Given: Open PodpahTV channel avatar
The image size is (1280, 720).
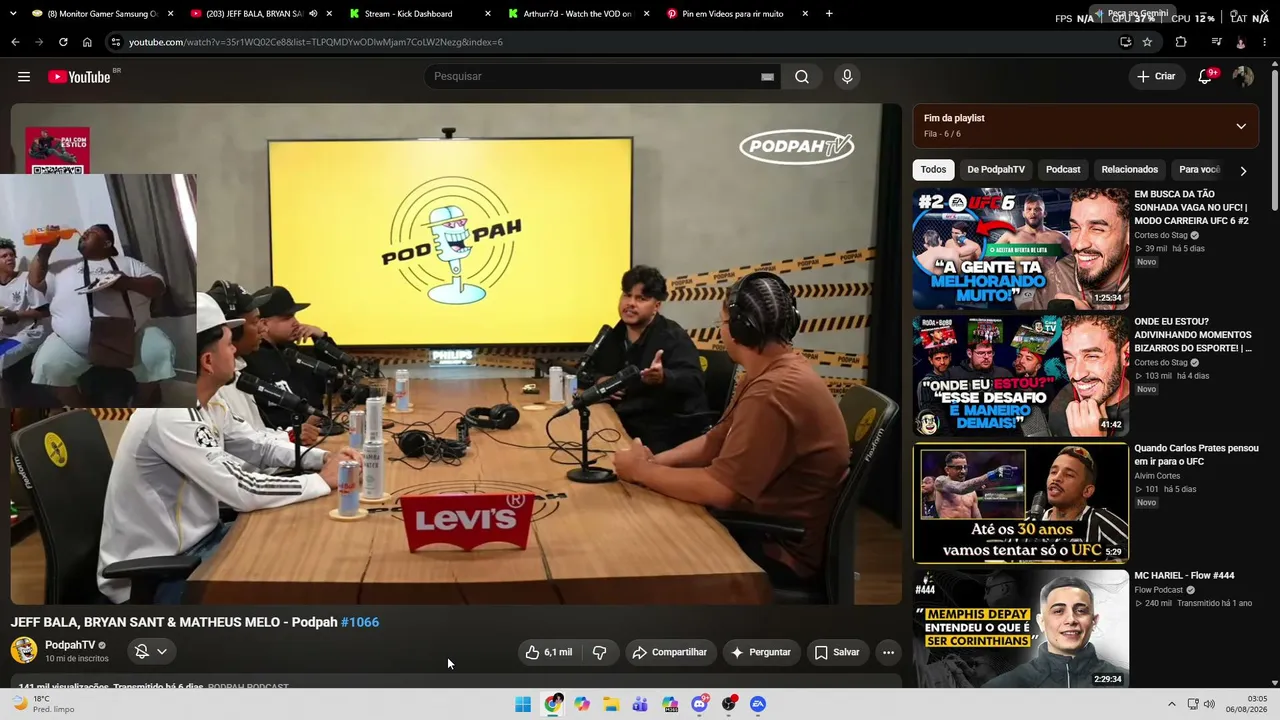Looking at the screenshot, I should (24, 651).
